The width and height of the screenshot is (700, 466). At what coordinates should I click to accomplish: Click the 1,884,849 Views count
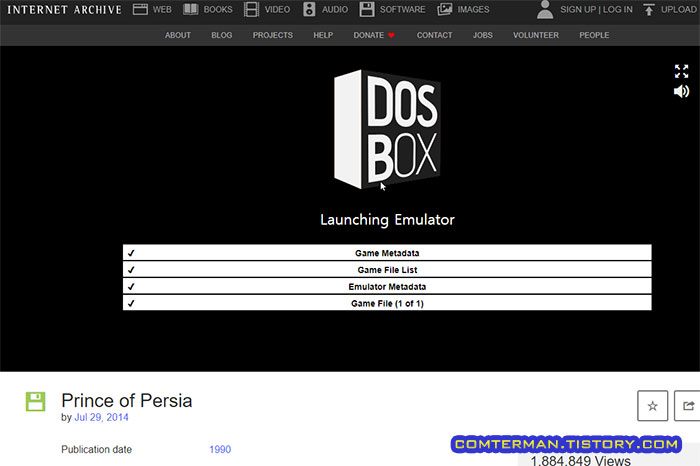(580, 460)
